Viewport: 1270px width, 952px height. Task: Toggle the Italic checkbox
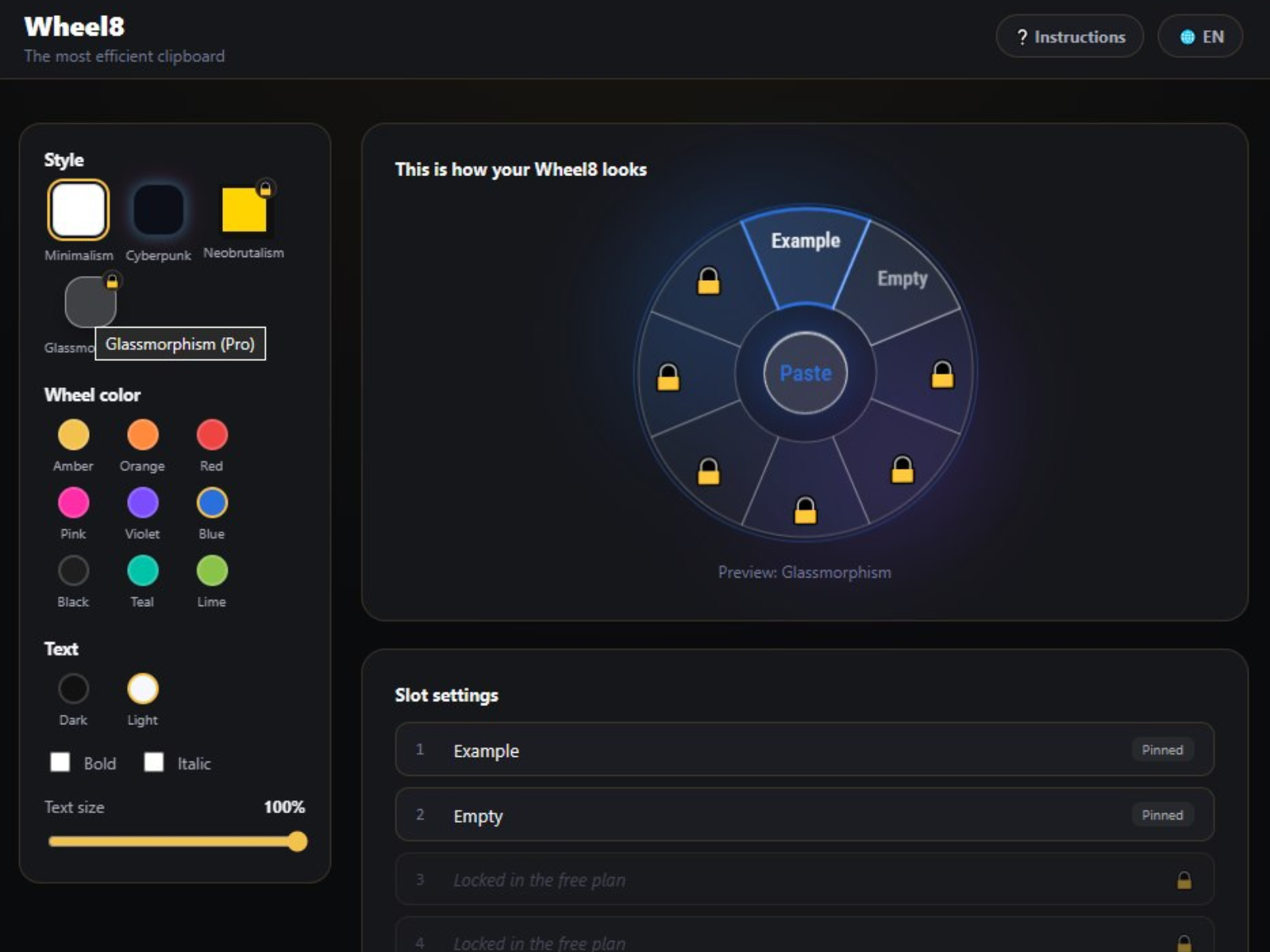click(154, 762)
